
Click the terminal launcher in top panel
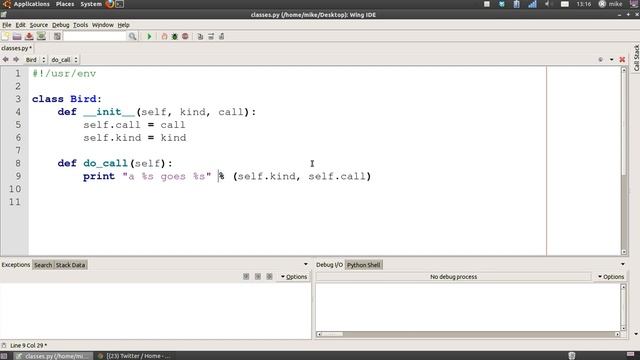120,4
